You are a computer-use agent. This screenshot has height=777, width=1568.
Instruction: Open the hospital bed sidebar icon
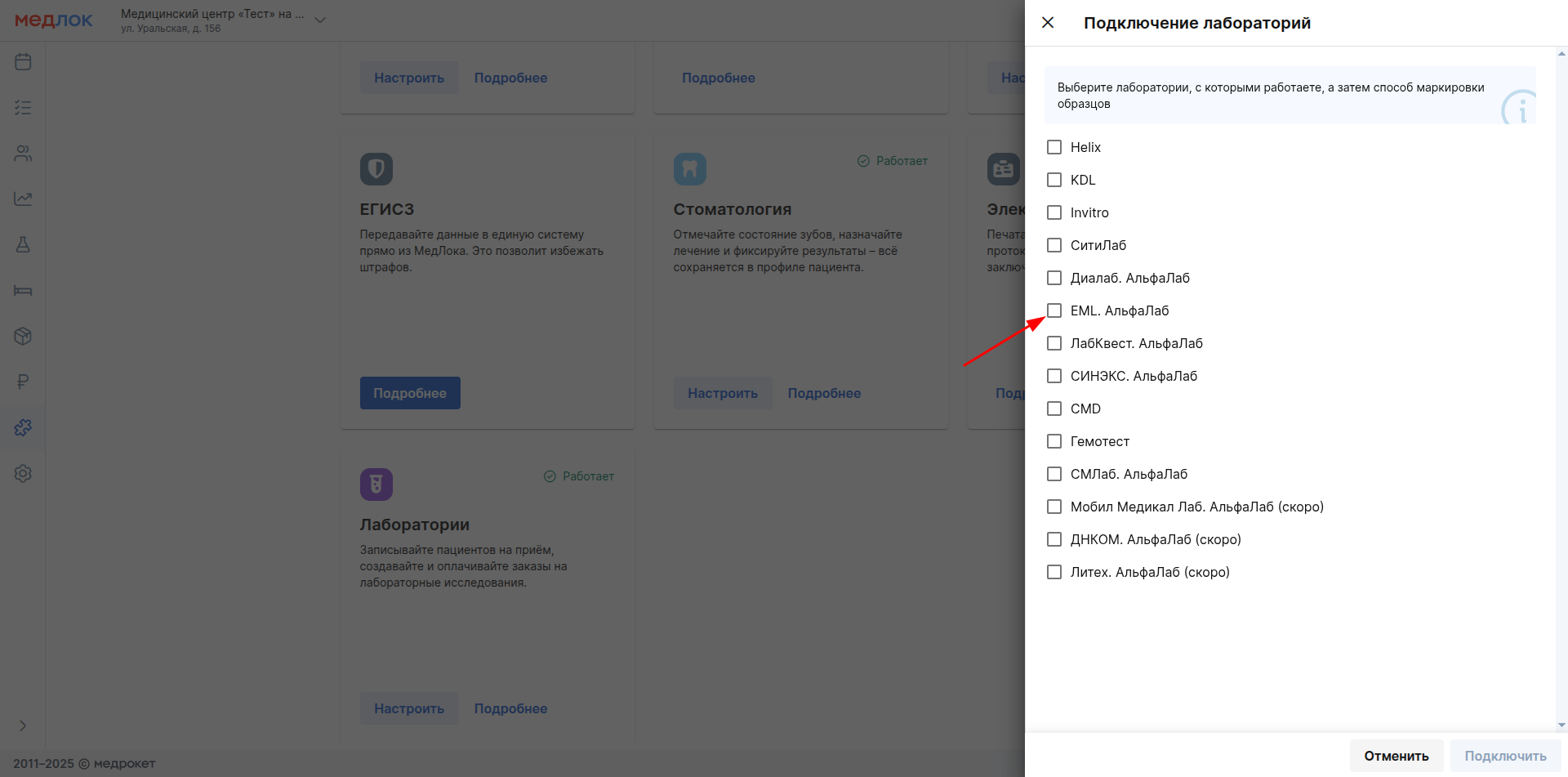[x=23, y=291]
